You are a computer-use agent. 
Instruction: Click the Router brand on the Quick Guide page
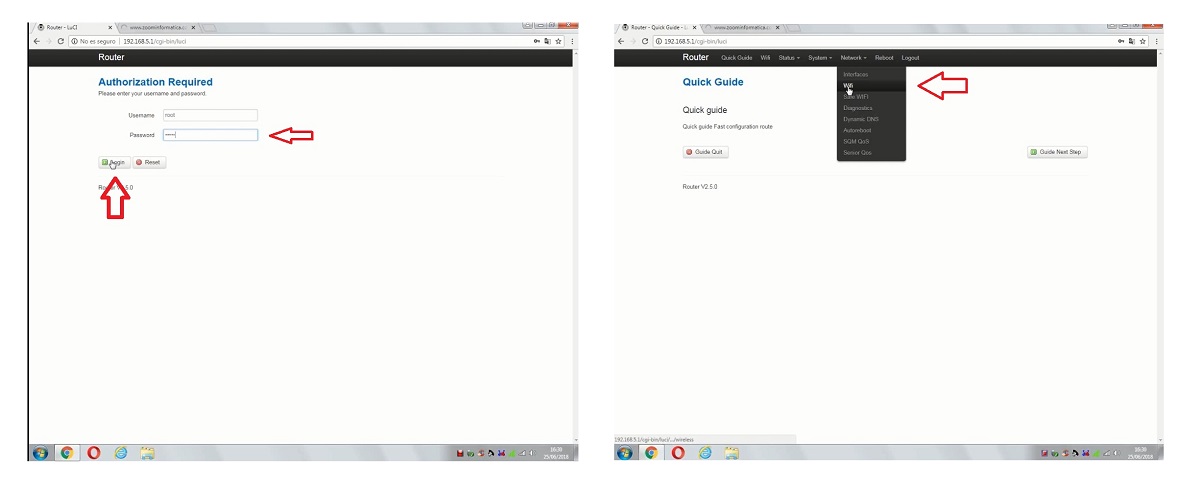(695, 58)
